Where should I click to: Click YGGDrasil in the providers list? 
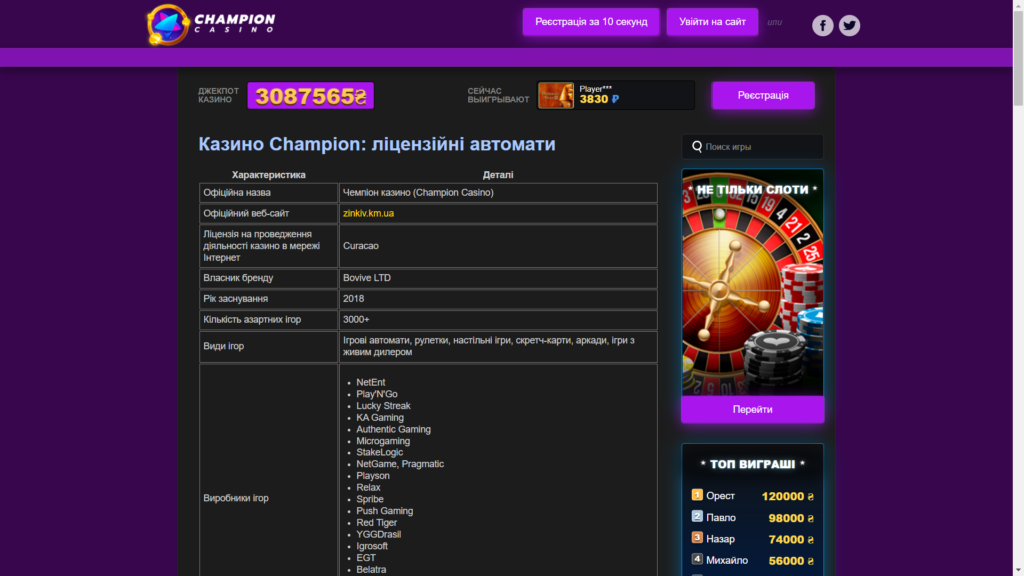point(379,535)
